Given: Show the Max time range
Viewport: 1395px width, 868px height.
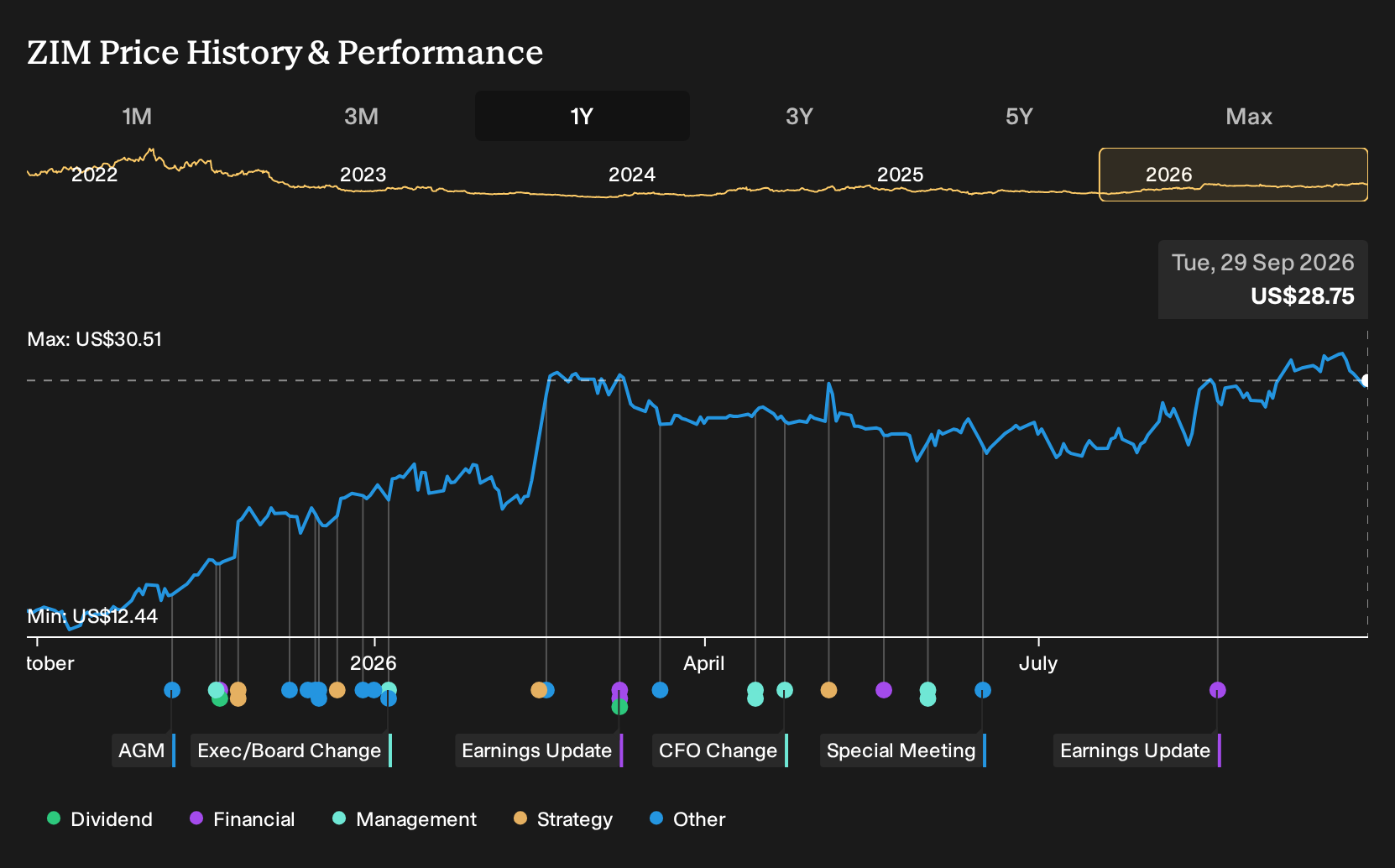Looking at the screenshot, I should [1249, 116].
